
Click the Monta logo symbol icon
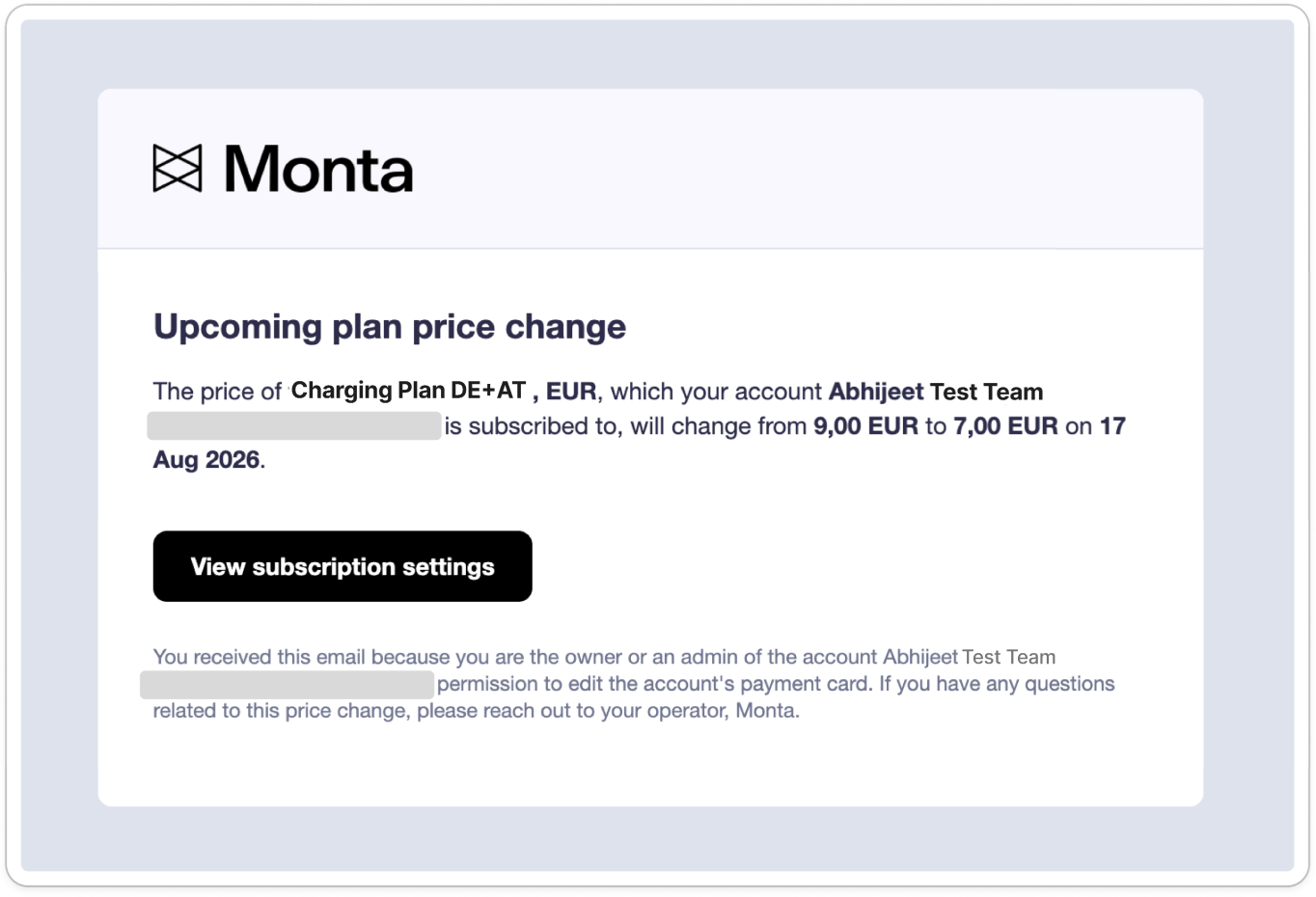click(178, 169)
